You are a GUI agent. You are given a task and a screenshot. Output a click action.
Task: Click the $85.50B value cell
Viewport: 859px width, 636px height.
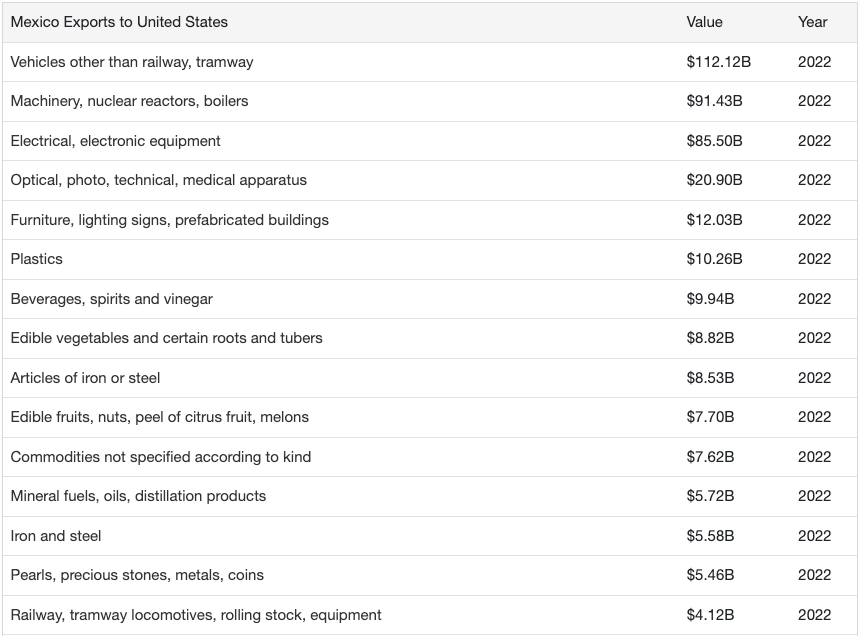[714, 141]
